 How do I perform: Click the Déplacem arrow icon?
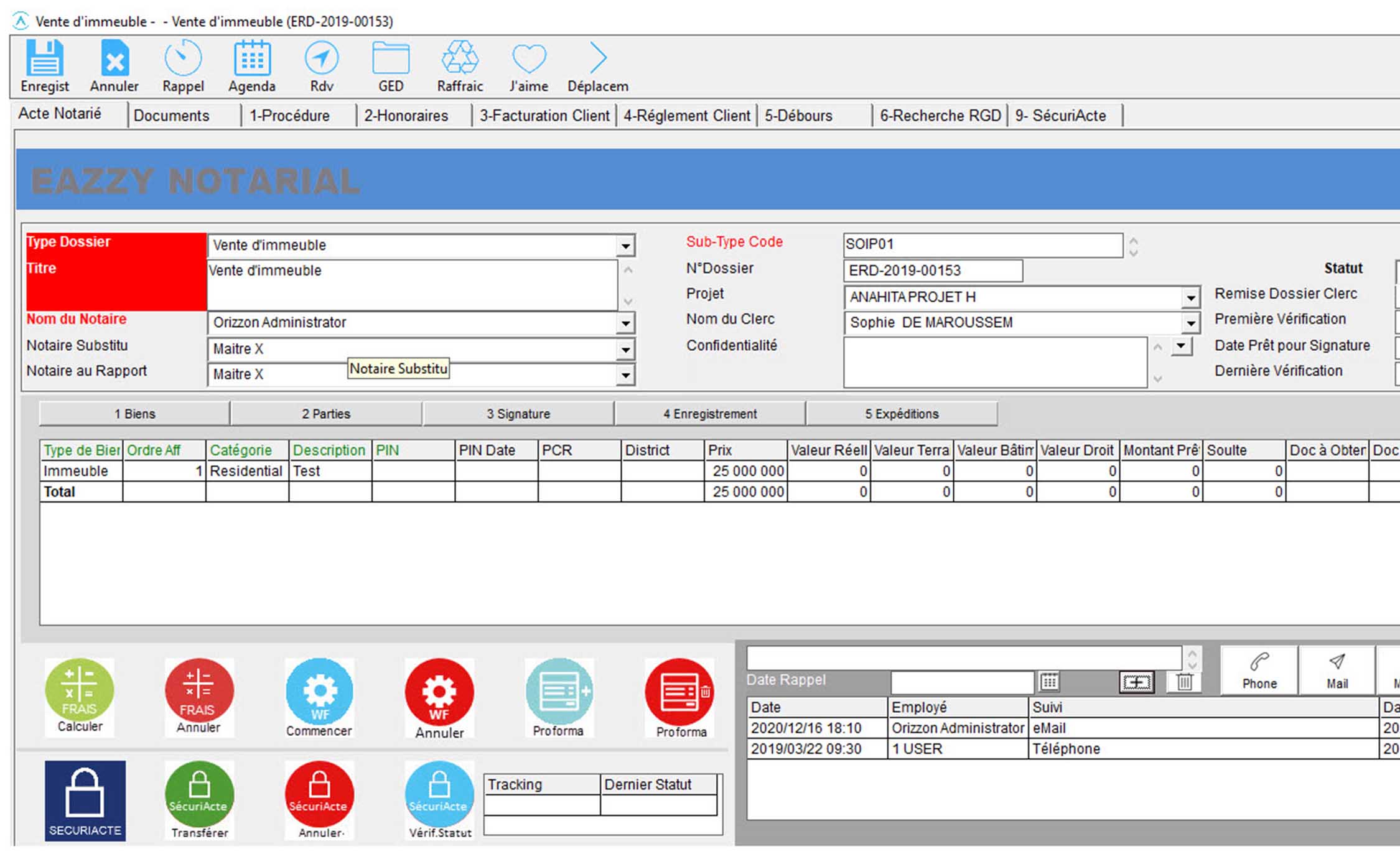pyautogui.click(x=598, y=58)
